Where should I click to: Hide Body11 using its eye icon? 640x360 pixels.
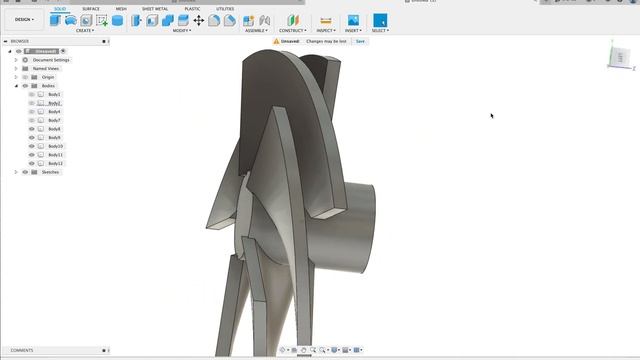pyautogui.click(x=32, y=155)
